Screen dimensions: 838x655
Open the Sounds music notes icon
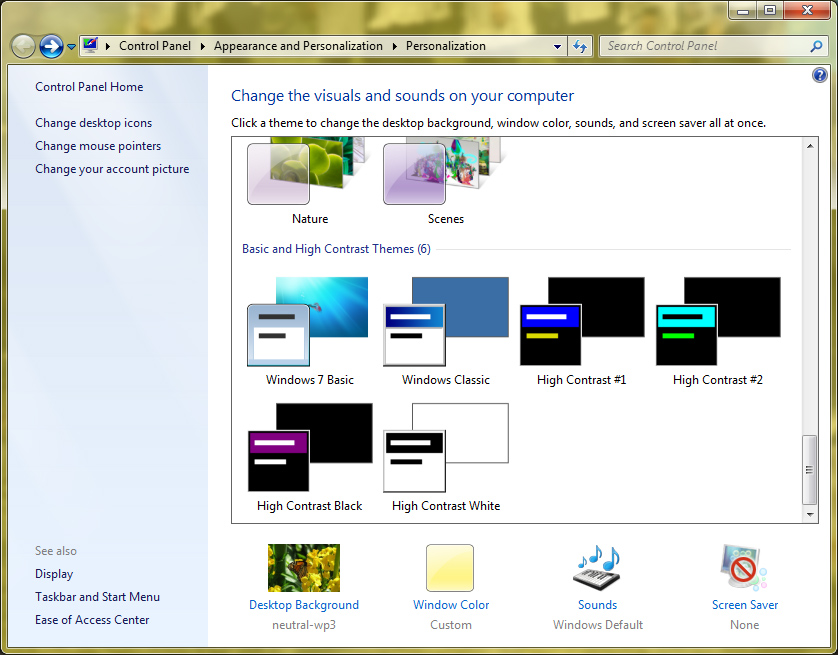click(598, 568)
